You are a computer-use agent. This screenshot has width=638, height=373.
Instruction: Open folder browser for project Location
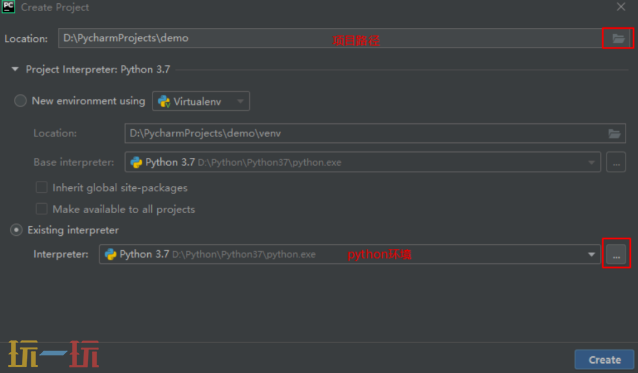point(618,39)
